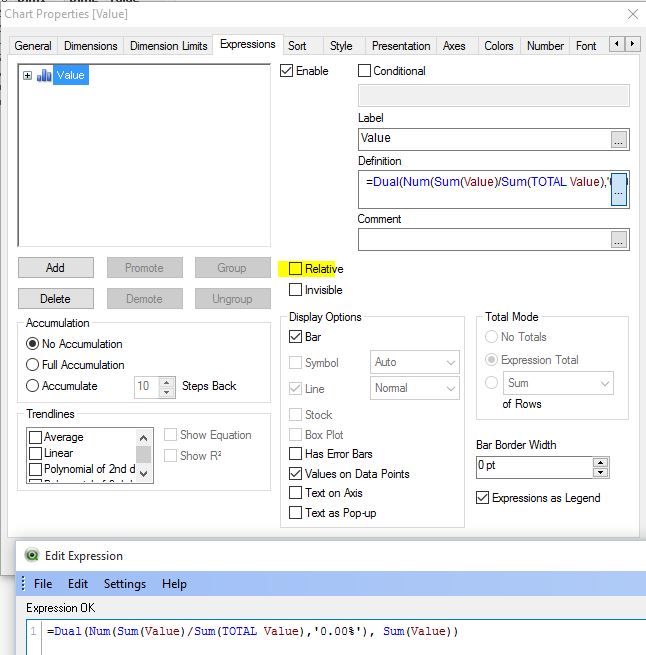Click the bar chart icon beside Value
646x655 pixels.
point(44,76)
